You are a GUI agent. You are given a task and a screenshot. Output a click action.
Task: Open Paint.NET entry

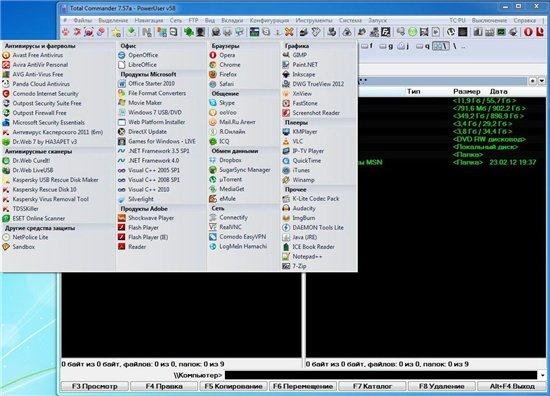point(300,65)
